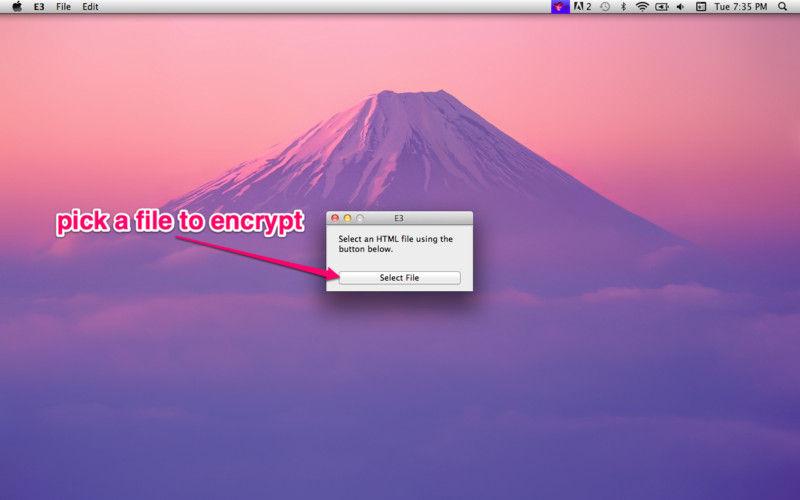Open Time Machine menu bar icon
Viewport: 800px width, 500px height.
point(605,7)
